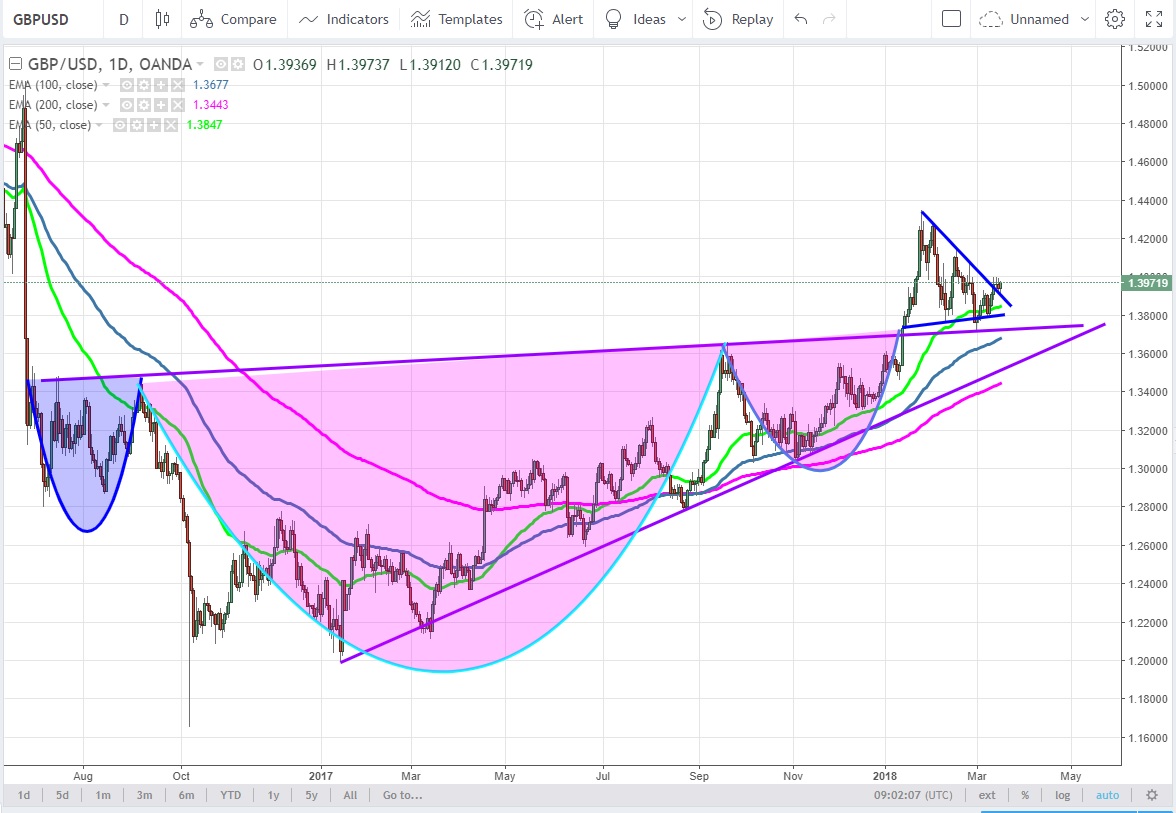Enter fullscreen mode
This screenshot has height=813, width=1176.
(x=1151, y=19)
